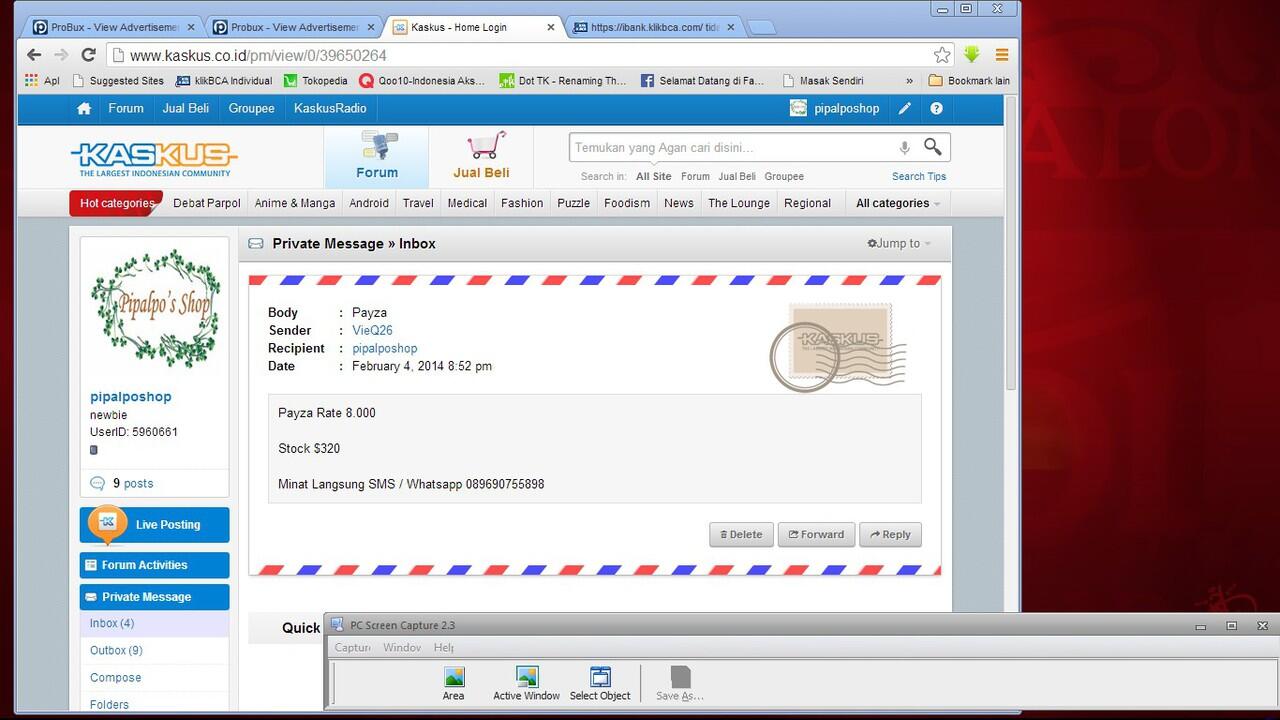The width and height of the screenshot is (1280, 720).
Task: Open Outbox (9) folder
Action: point(116,651)
